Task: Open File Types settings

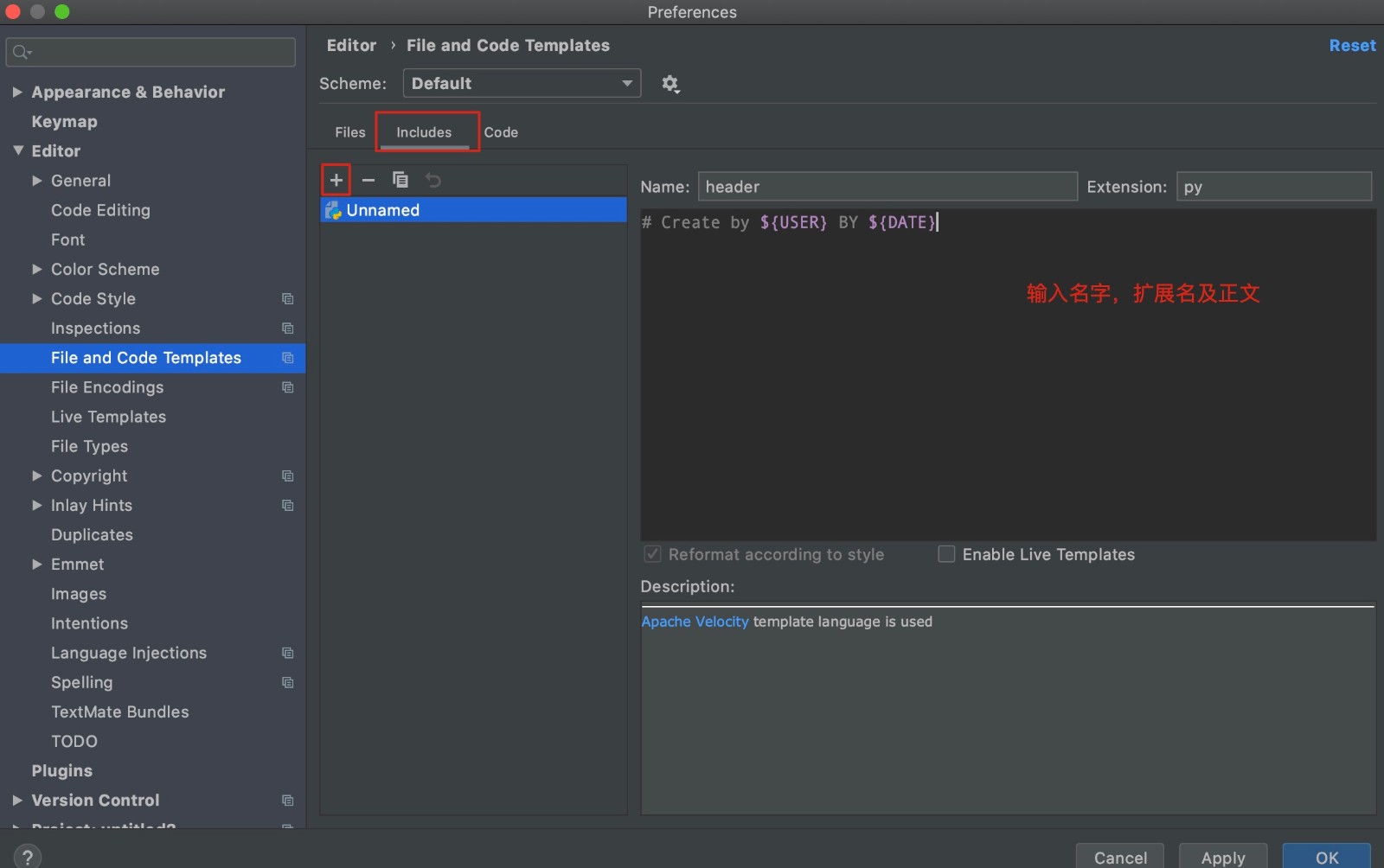Action: [x=89, y=446]
